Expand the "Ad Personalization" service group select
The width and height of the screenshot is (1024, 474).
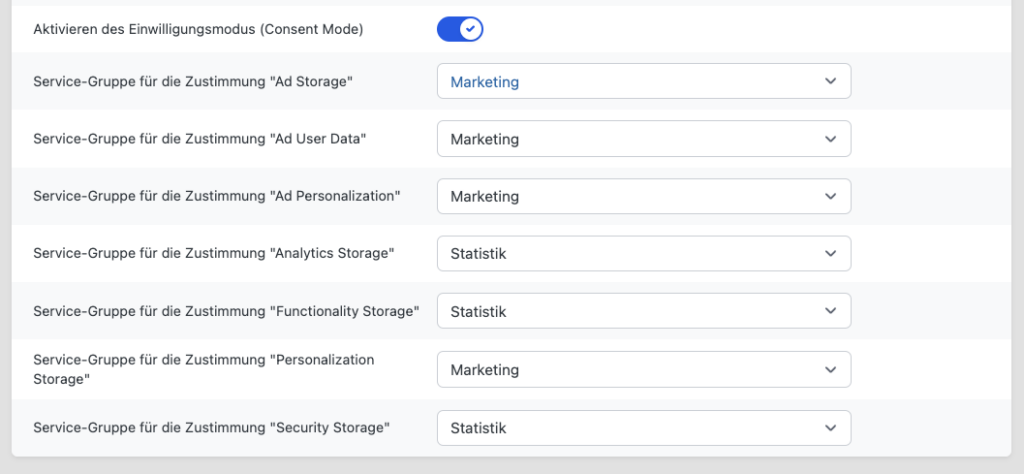click(644, 196)
